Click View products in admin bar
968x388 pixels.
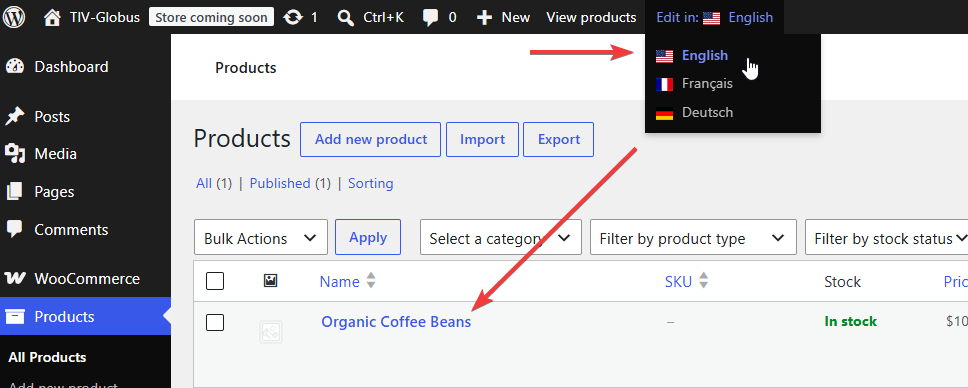tap(591, 17)
